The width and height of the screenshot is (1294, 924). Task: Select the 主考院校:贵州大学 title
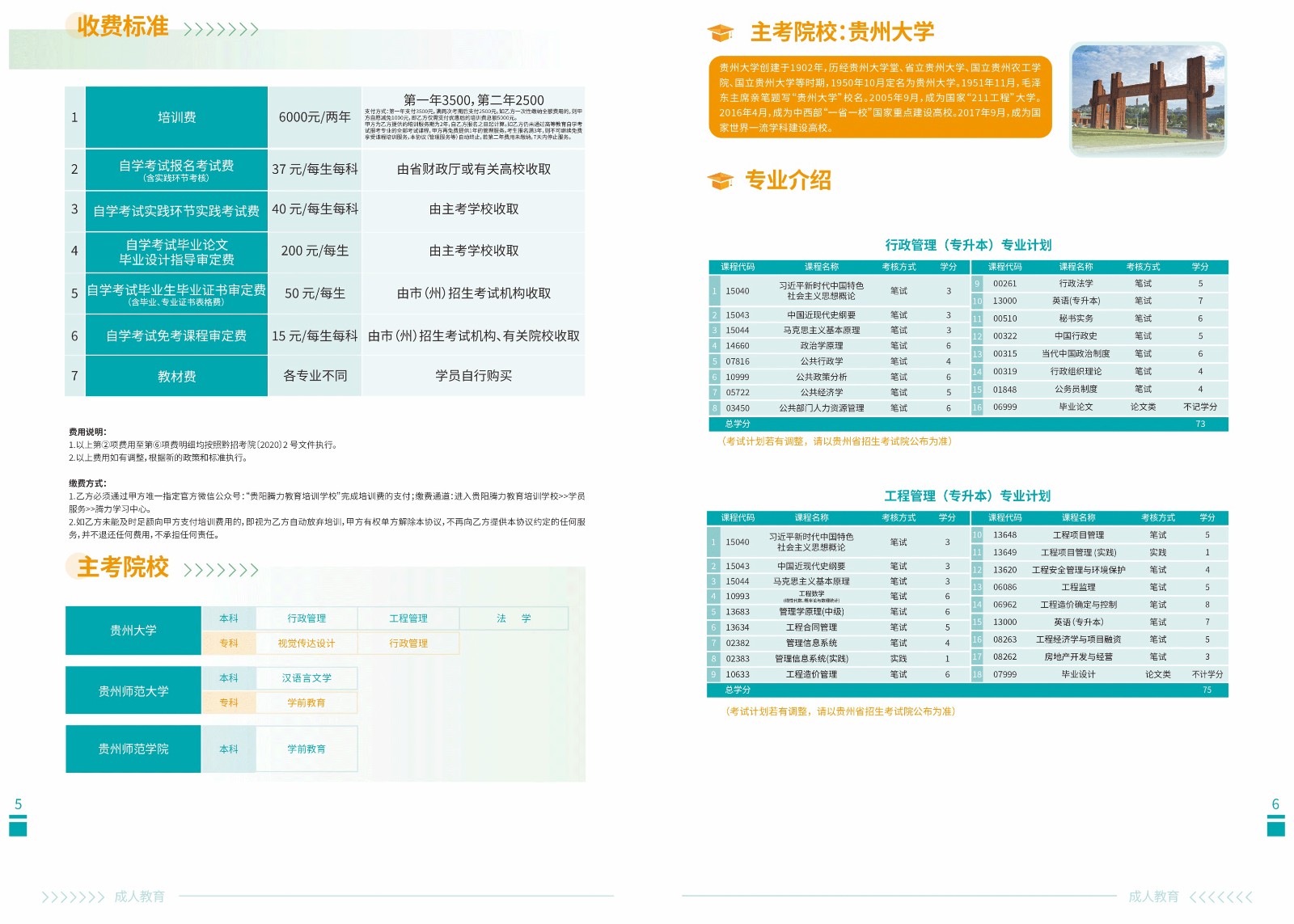[842, 32]
